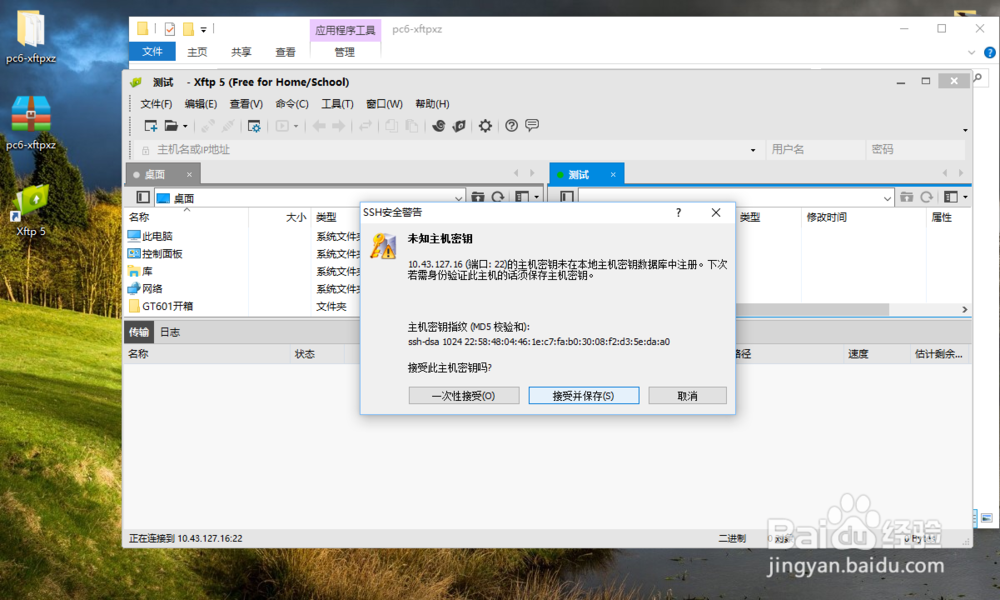Image resolution: width=1000 pixels, height=600 pixels.
Task: Open Options with the gear icon
Action: pyautogui.click(x=485, y=126)
